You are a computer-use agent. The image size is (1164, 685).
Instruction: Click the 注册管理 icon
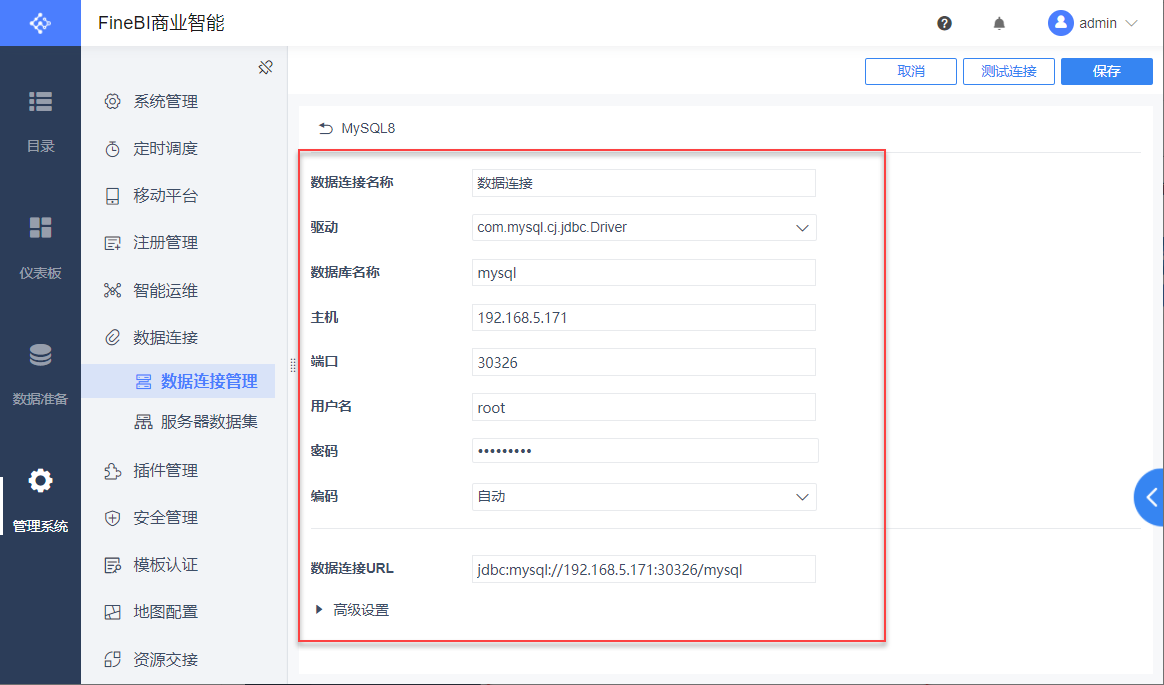112,243
